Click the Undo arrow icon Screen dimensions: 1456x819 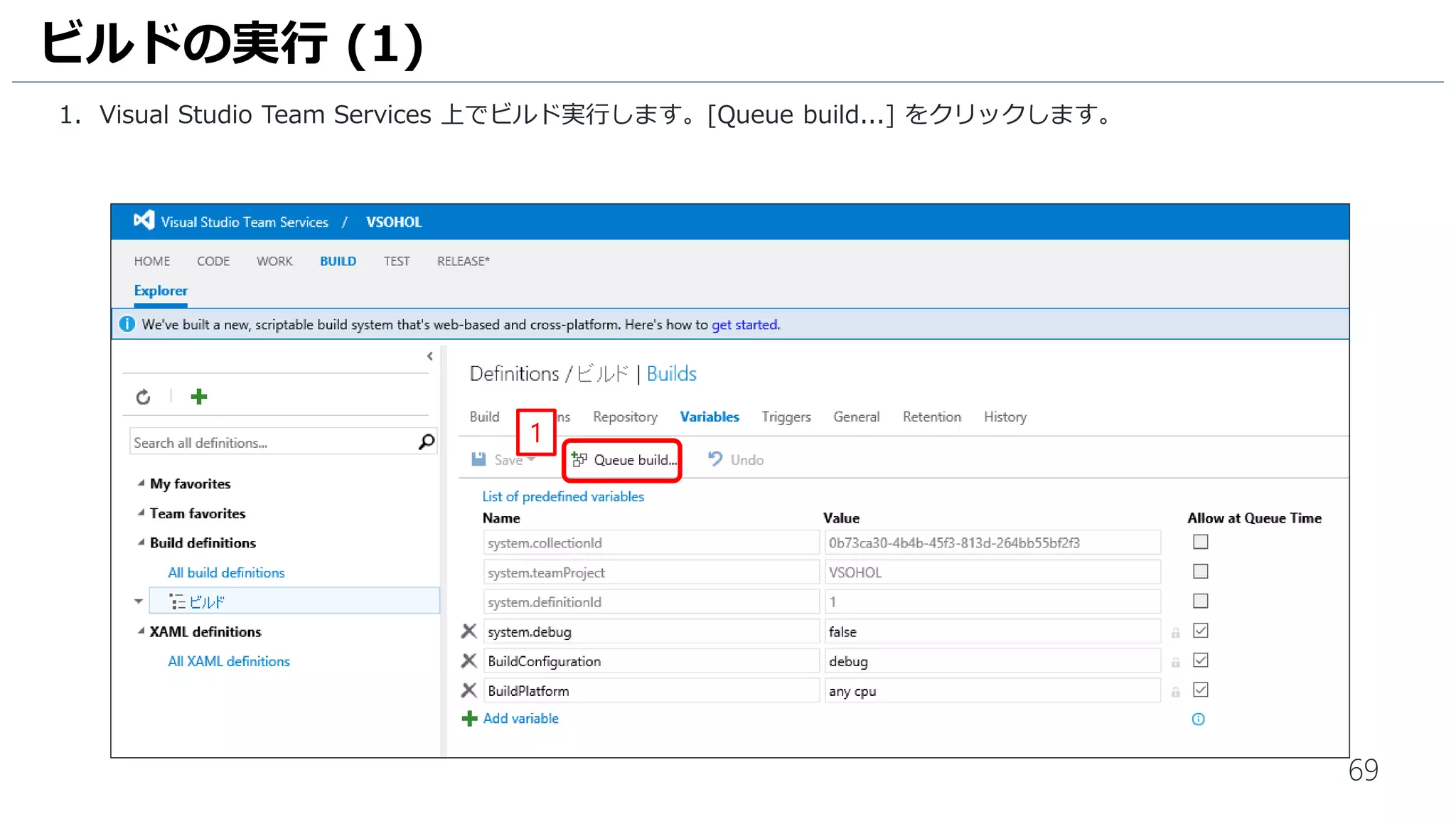715,459
